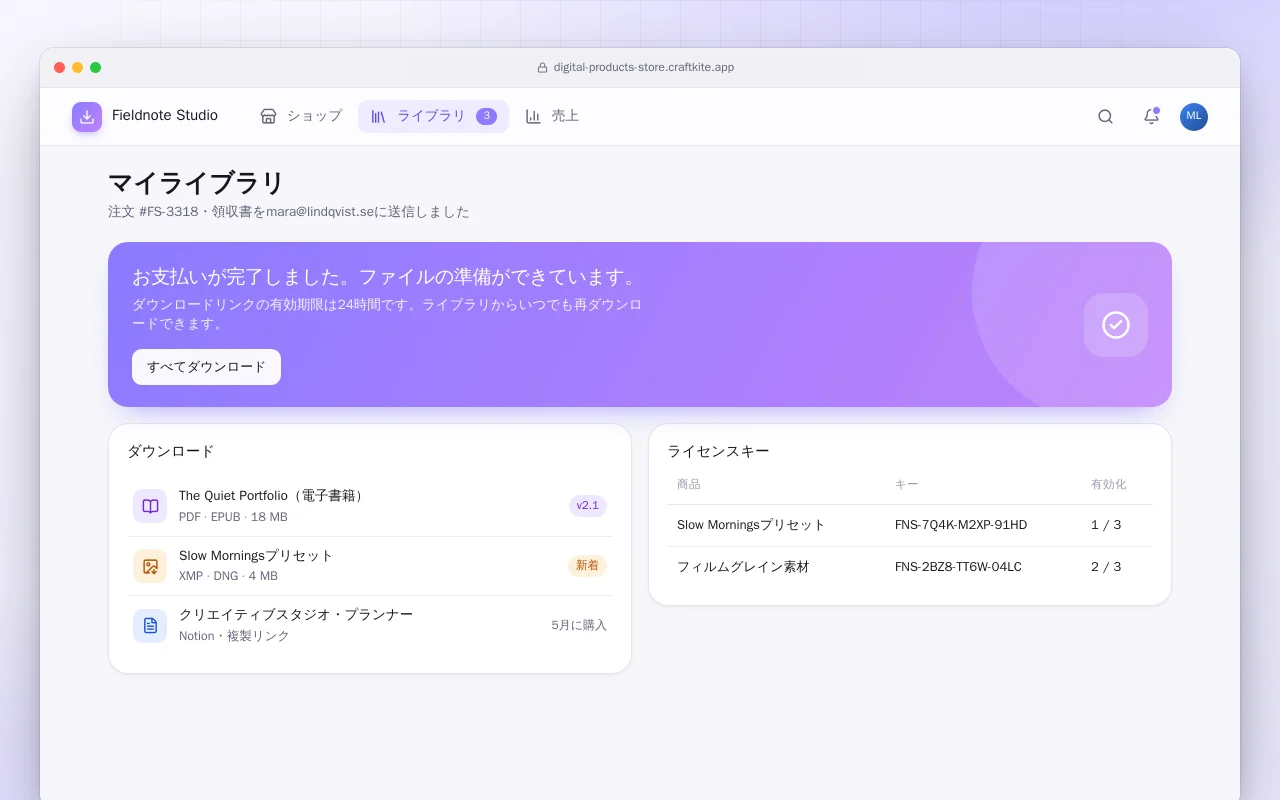Open the search magnifier icon

point(1105,117)
